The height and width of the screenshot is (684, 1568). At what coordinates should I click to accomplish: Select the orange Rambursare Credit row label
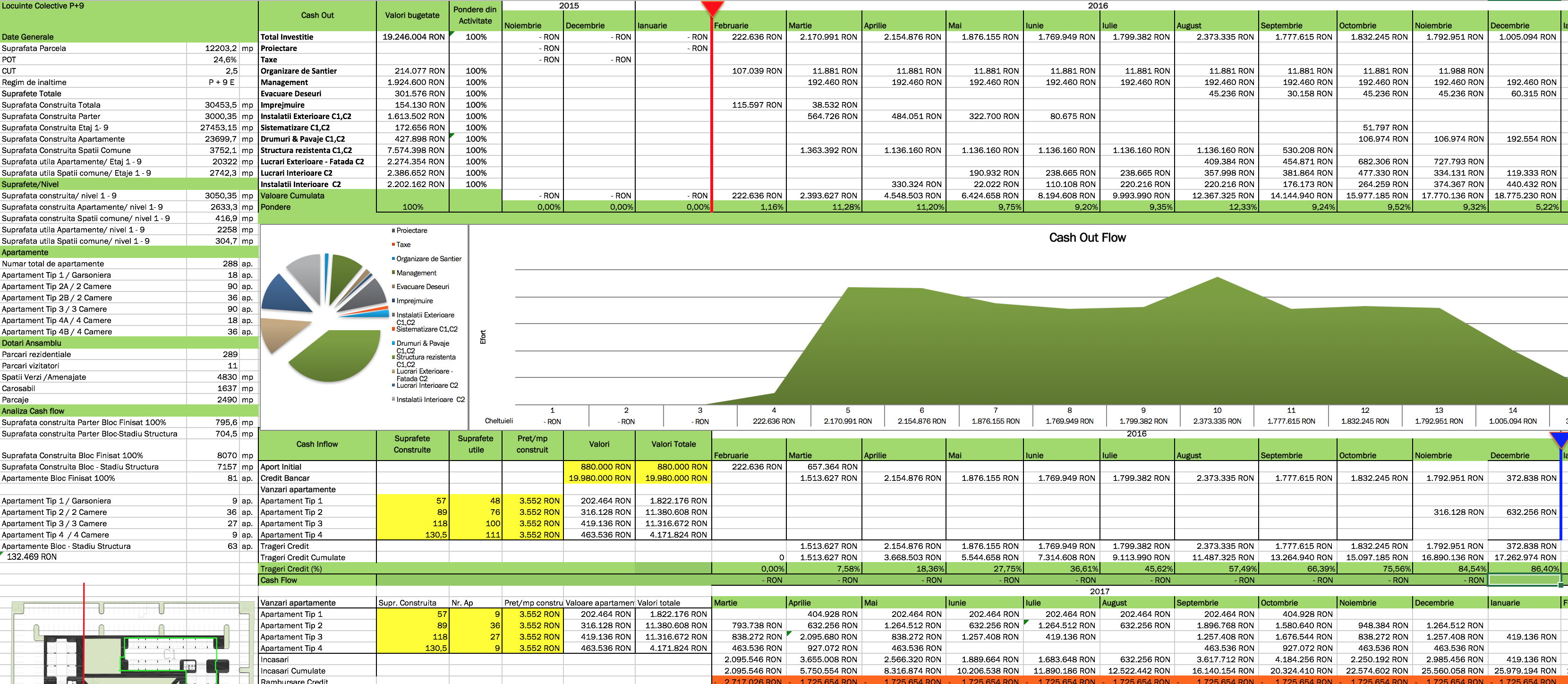point(294,681)
